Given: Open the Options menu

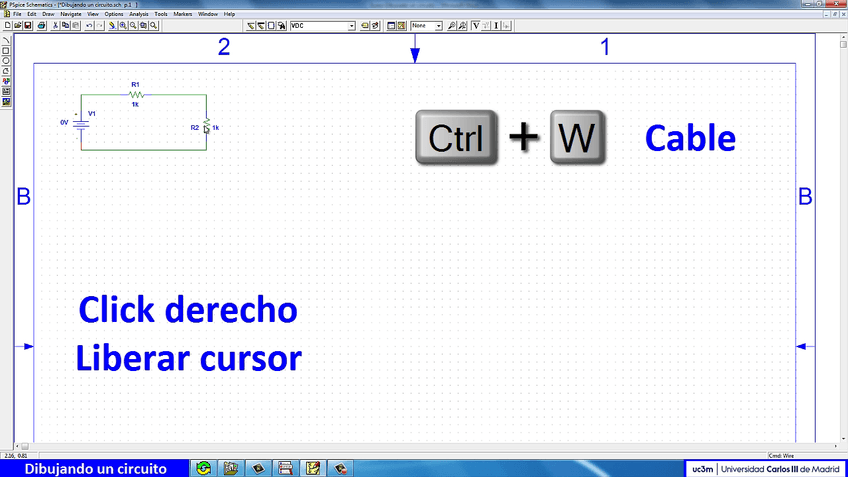Looking at the screenshot, I should (114, 14).
